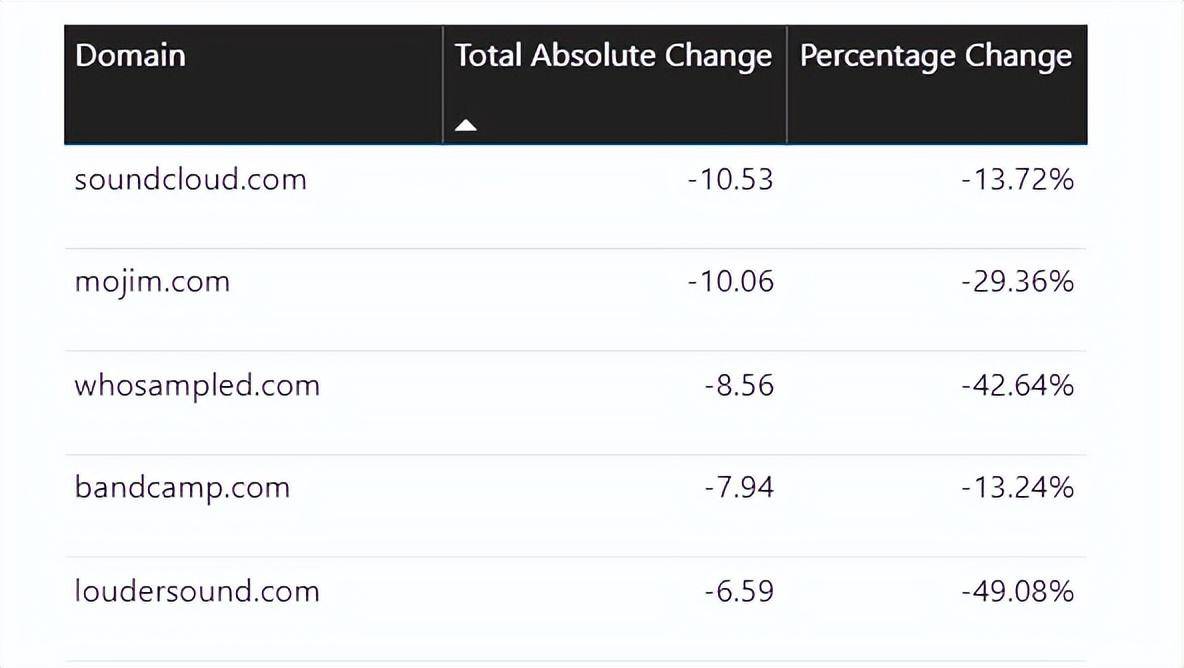This screenshot has height=668, width=1184.
Task: Open the mojim.com domain link
Action: pos(152,282)
